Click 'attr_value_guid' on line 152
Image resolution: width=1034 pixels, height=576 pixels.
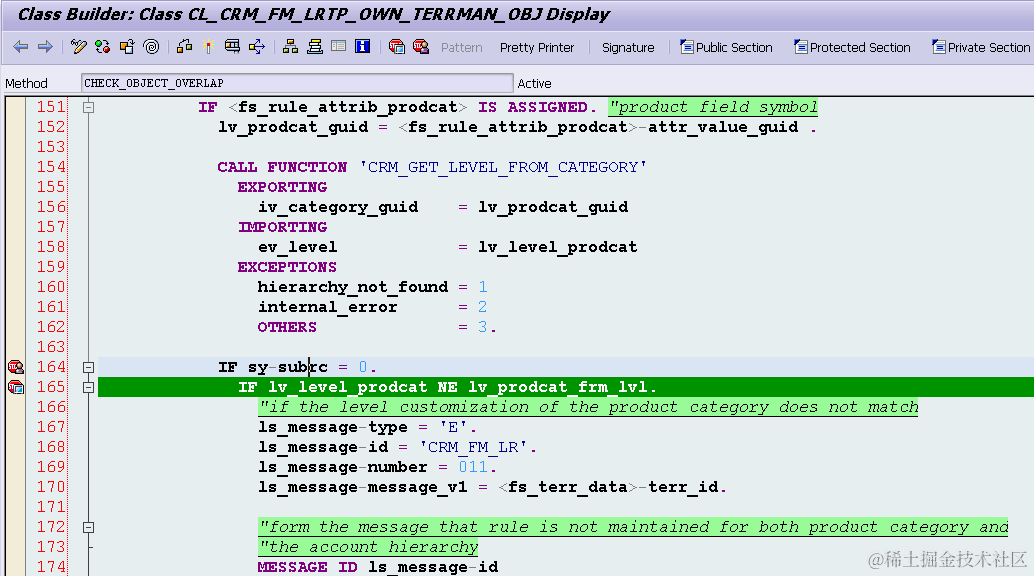[723, 127]
